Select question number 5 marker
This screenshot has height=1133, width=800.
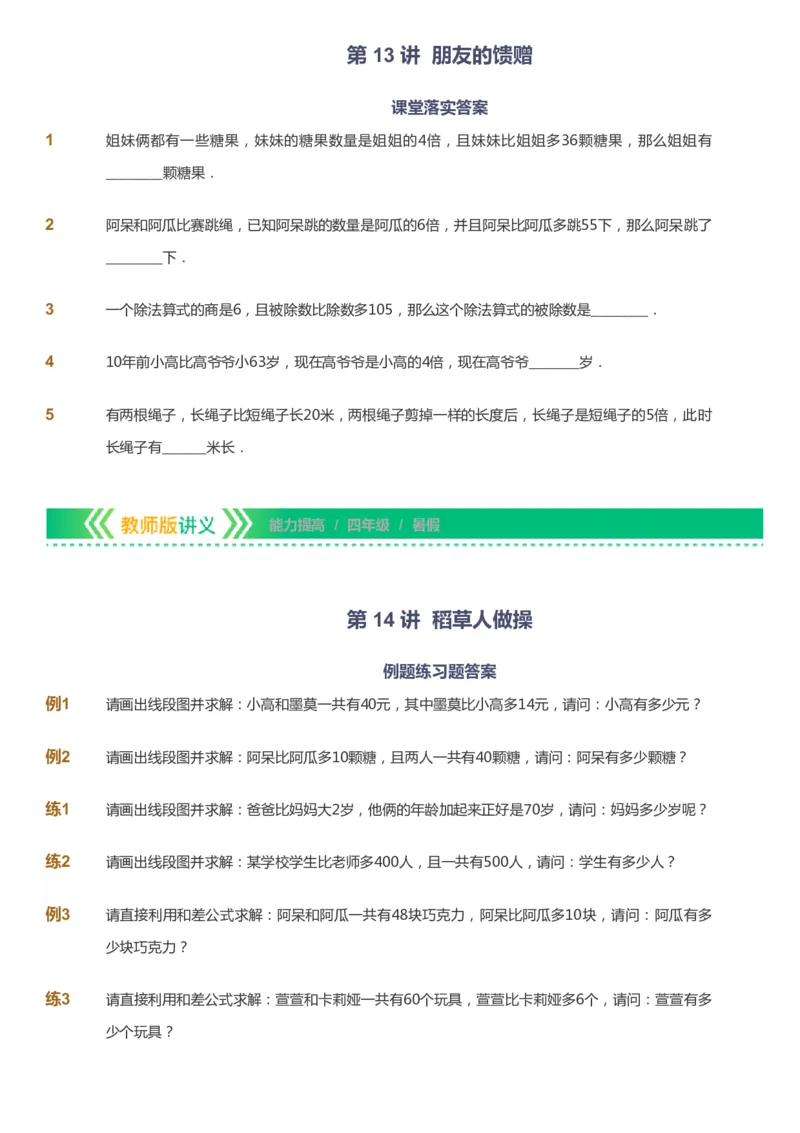[x=49, y=416]
